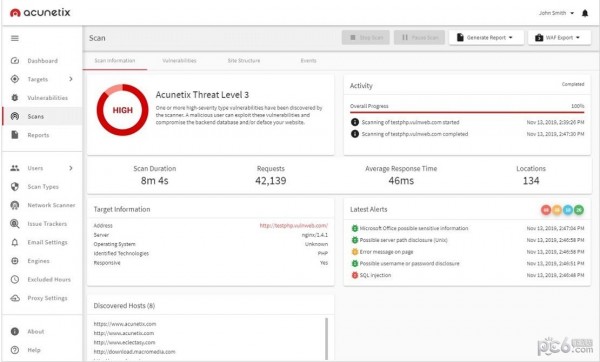600x362 pixels.
Task: Open the WAF Export dropdown
Action: click(559, 38)
